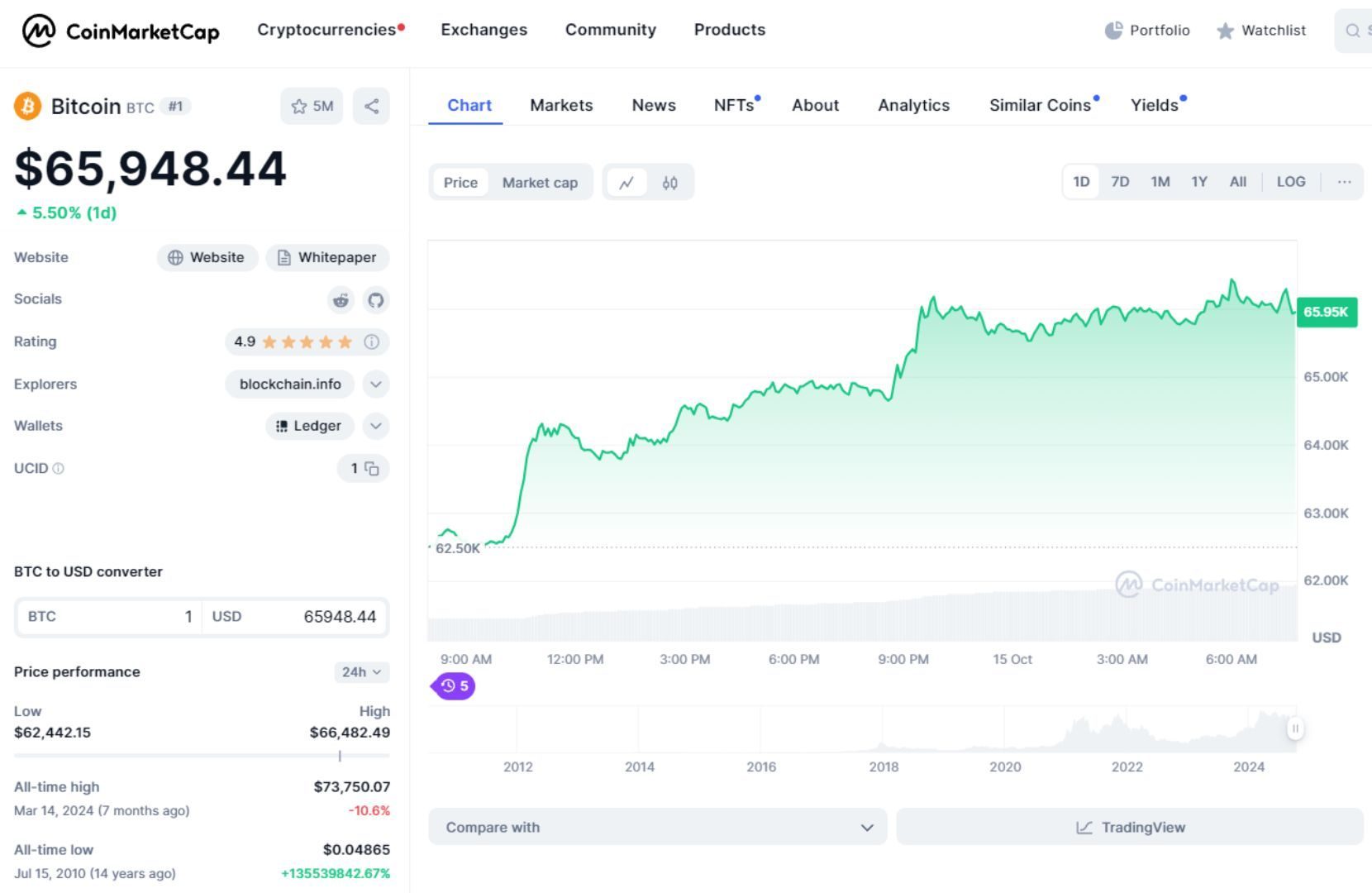
Task: Click the CoinMarketCap logo
Action: 121,31
